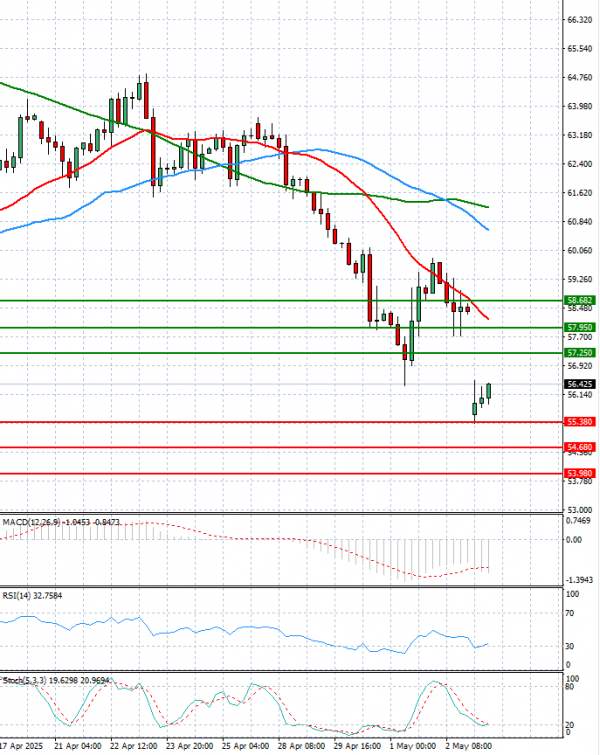This screenshot has height=755, width=600.
Task: Click the 60.060 price axis value
Action: coord(580,250)
